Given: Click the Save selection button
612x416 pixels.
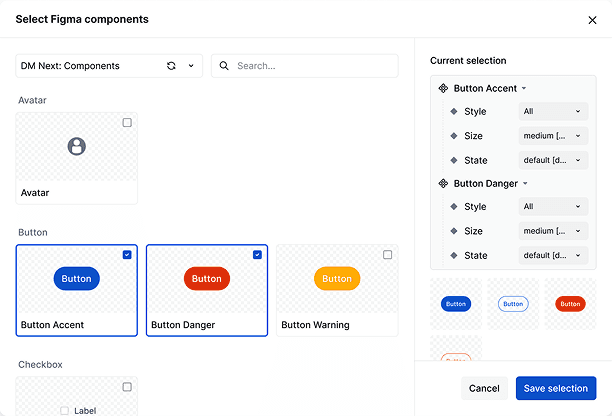Looking at the screenshot, I should 556,388.
